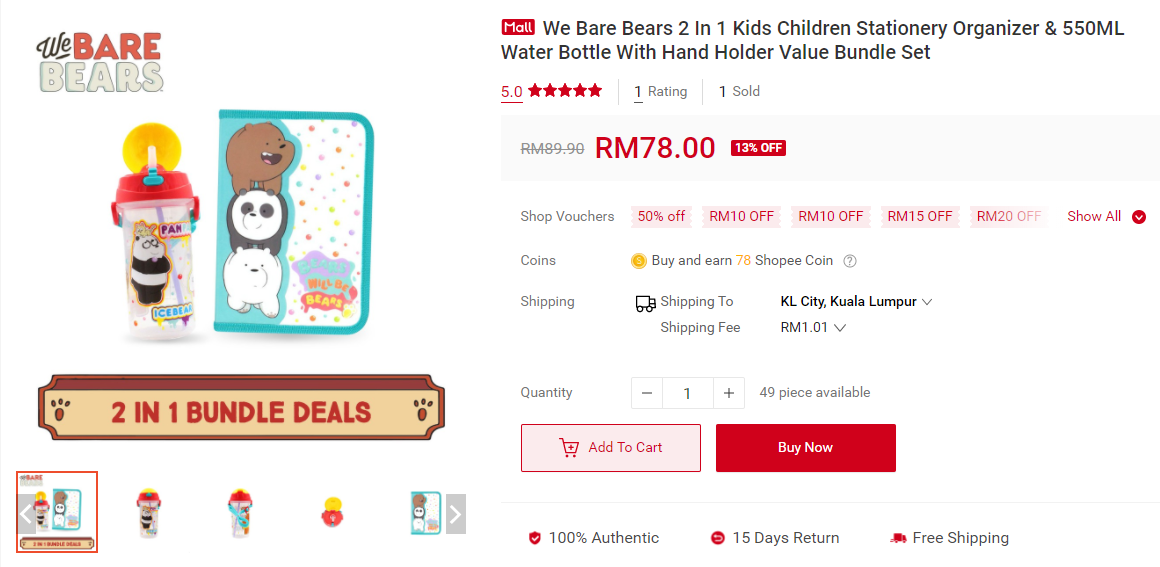Click the 15 Days Return icon
This screenshot has width=1160, height=567.
(x=717, y=538)
